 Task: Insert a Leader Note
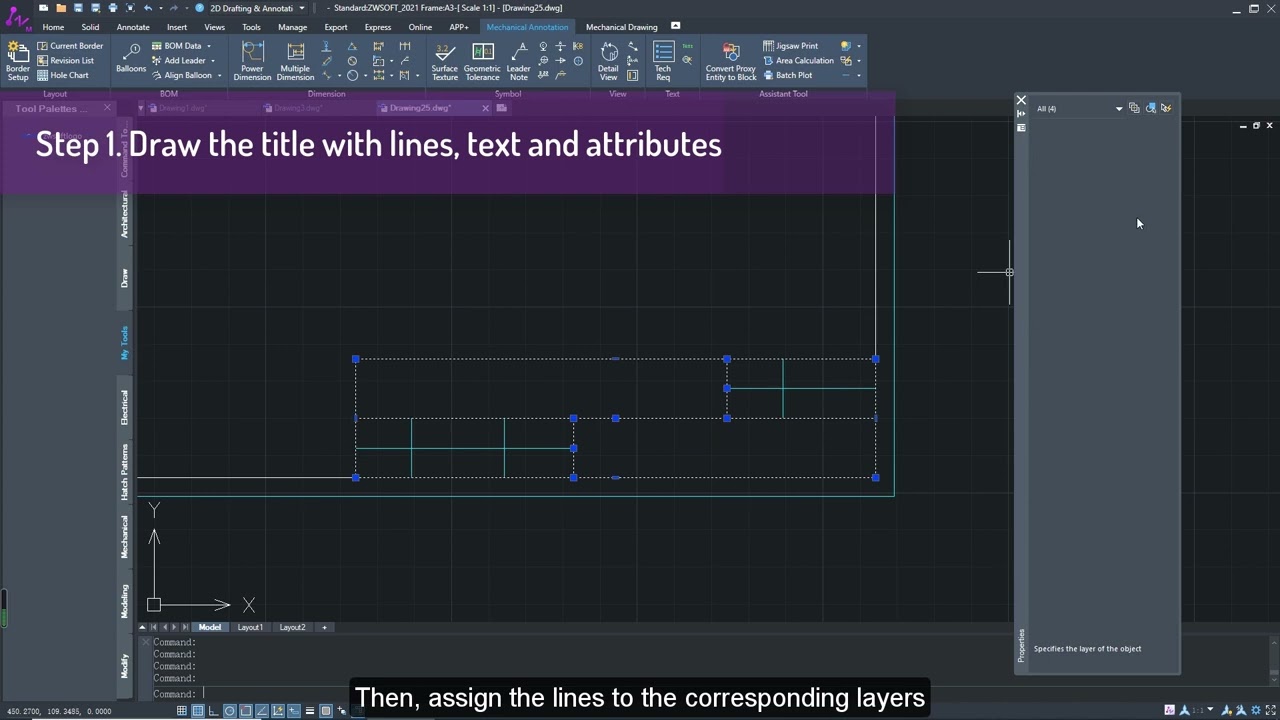[518, 61]
